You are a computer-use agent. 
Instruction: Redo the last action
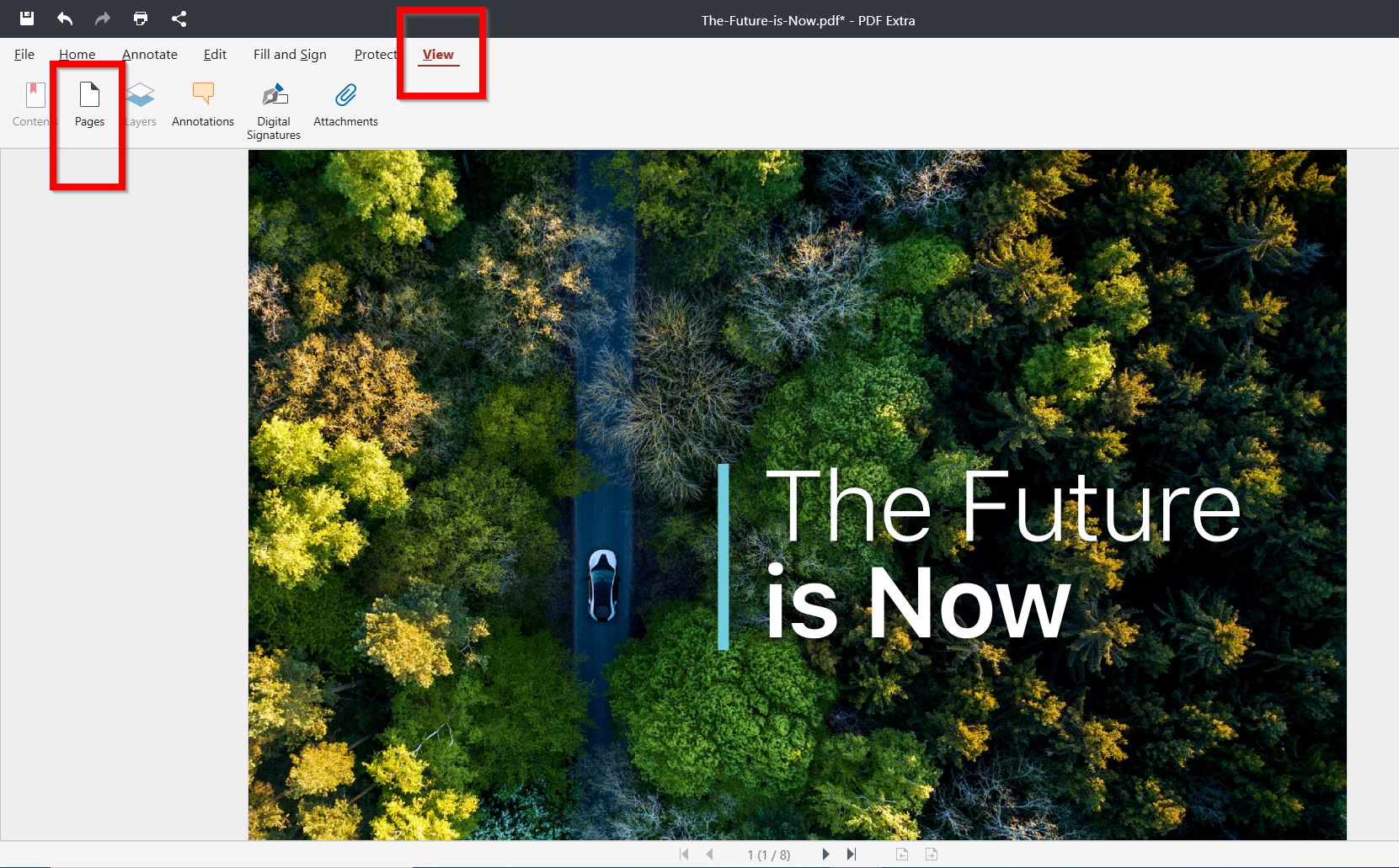click(101, 19)
